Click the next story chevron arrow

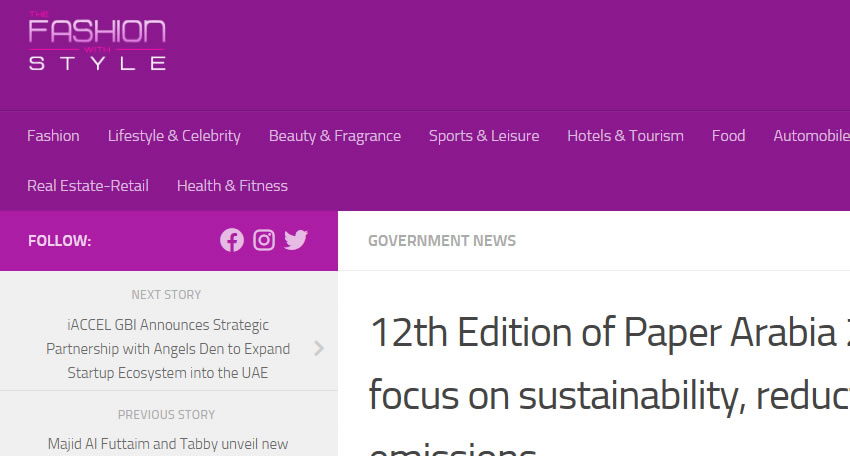point(319,348)
